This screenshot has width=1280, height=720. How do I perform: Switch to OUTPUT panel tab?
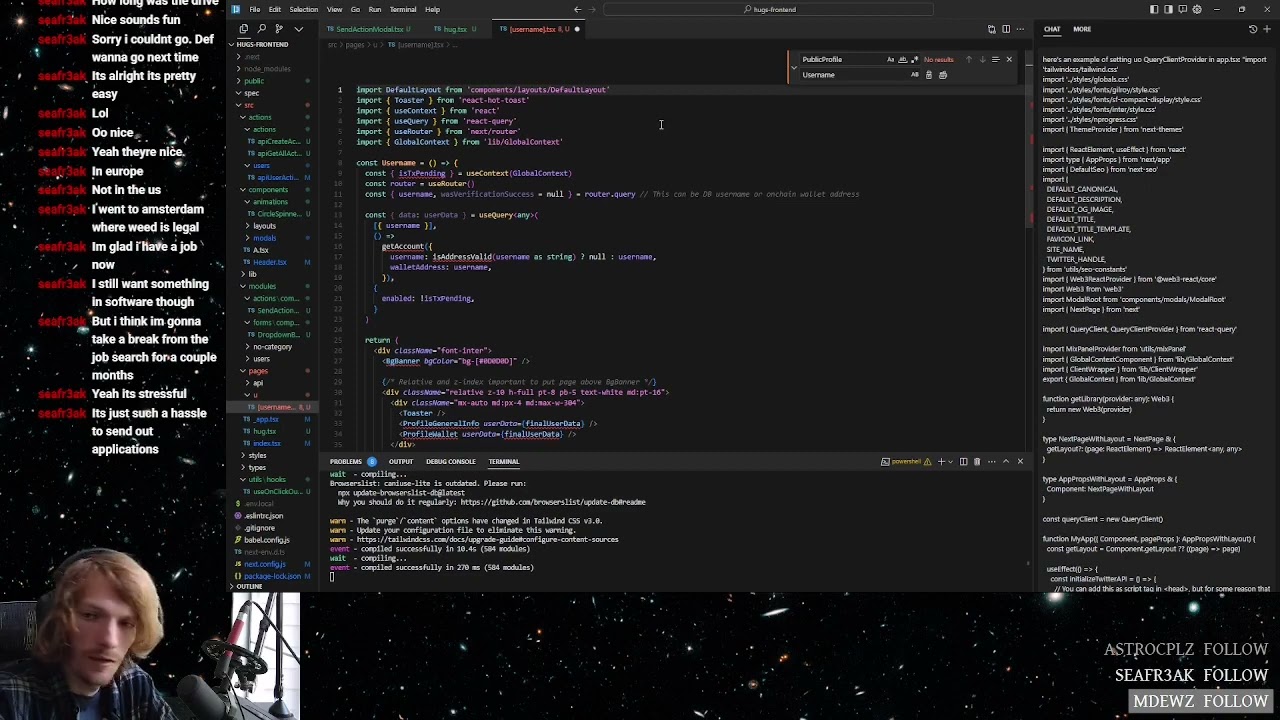tap(401, 462)
